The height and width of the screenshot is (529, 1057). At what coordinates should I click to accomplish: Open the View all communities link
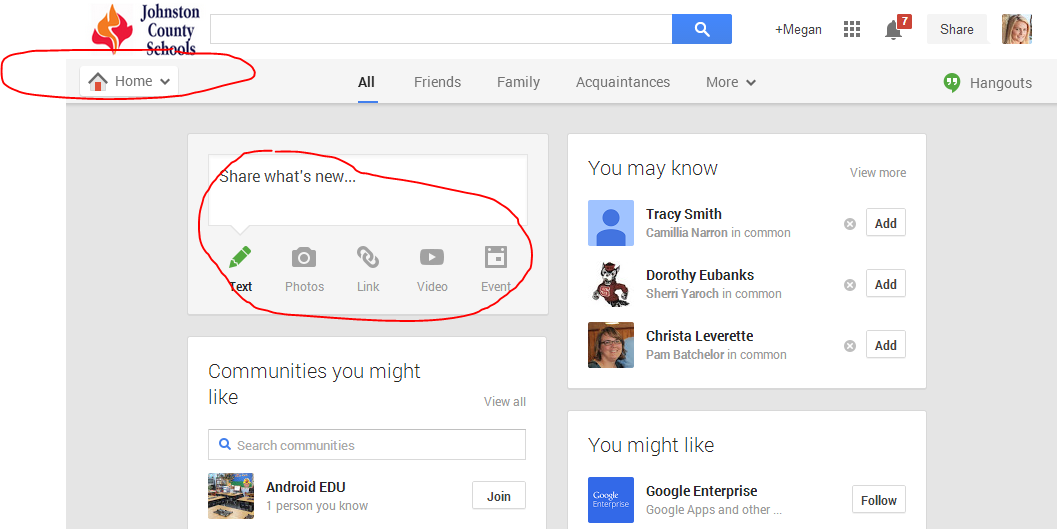point(505,402)
